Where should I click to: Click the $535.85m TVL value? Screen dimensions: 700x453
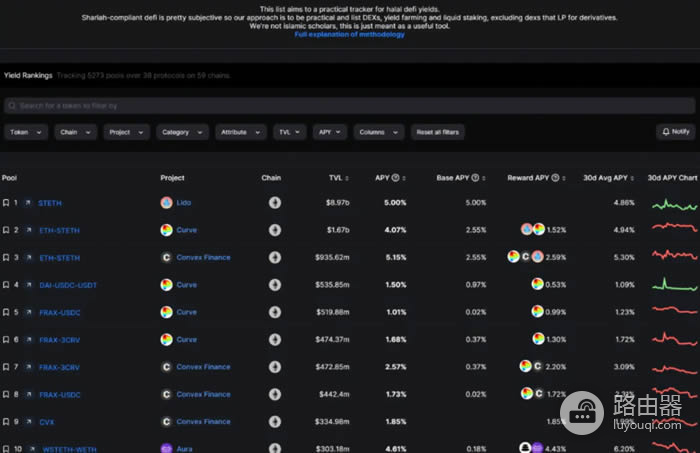click(332, 285)
